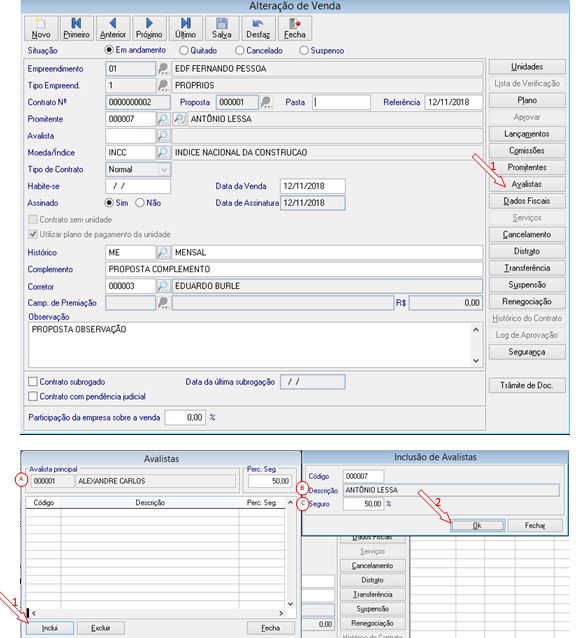Click Código field in Inclusão de Avalistas
Screen dimensions: 576x638
coord(363,476)
